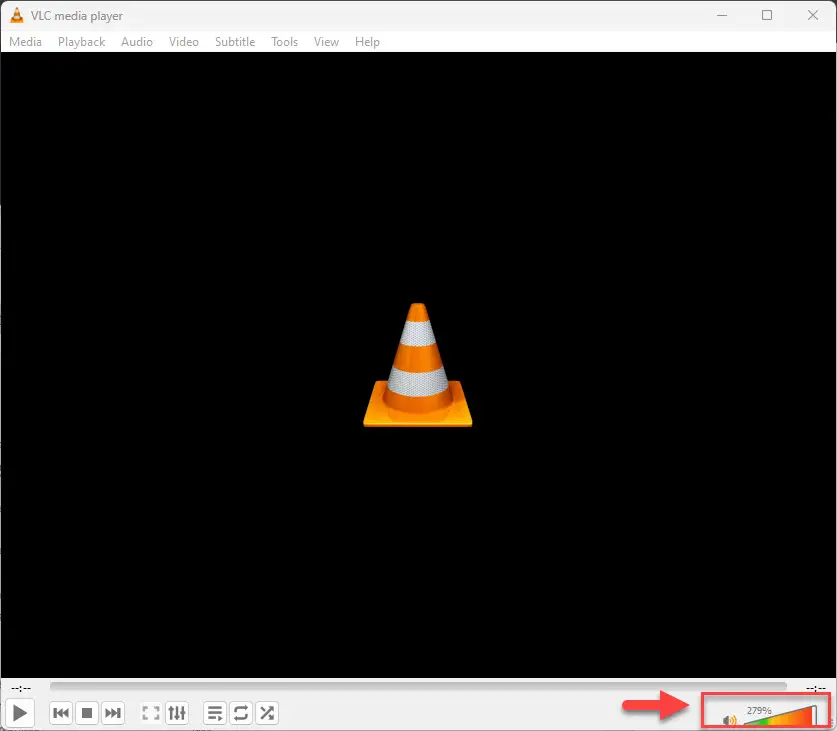Open the Playback menu

82,42
